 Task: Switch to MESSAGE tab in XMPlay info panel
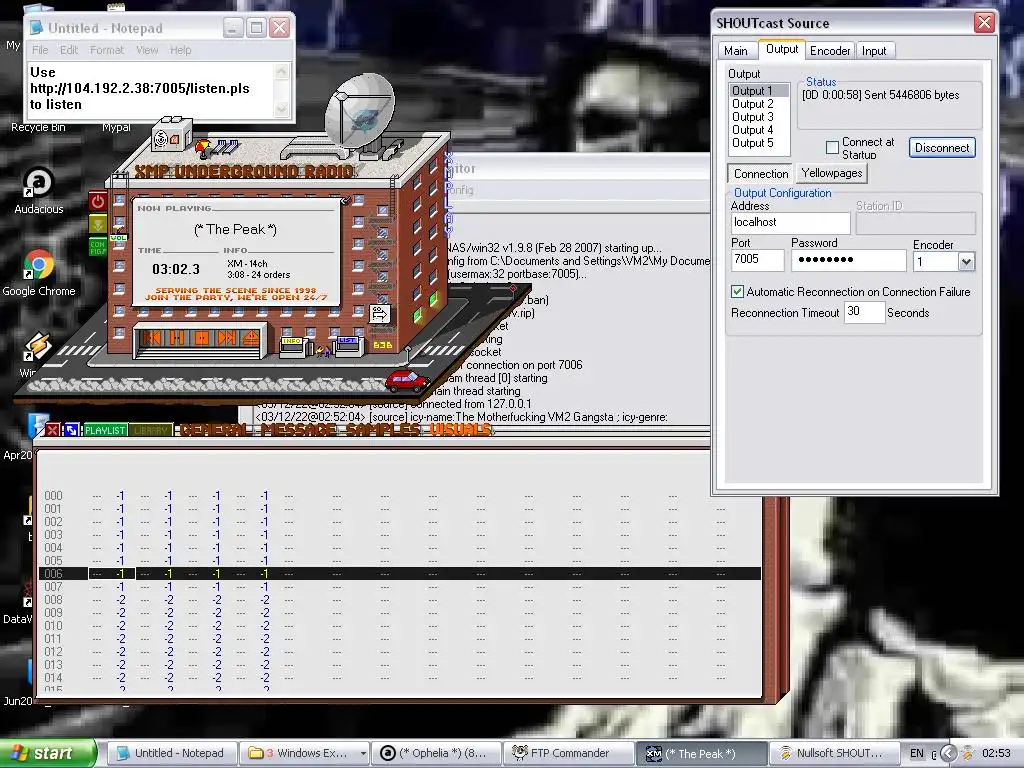(300, 430)
